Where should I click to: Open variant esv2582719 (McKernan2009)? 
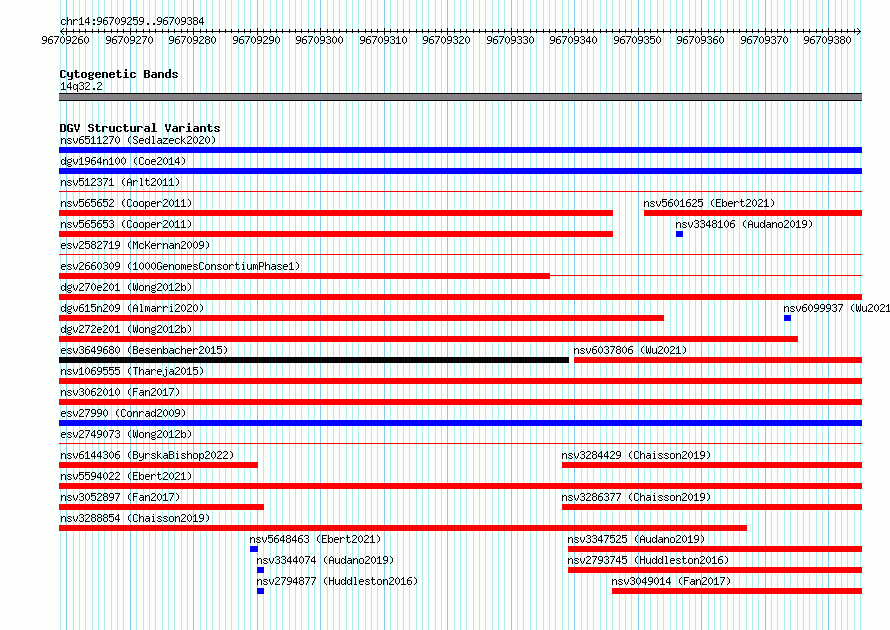(135, 245)
